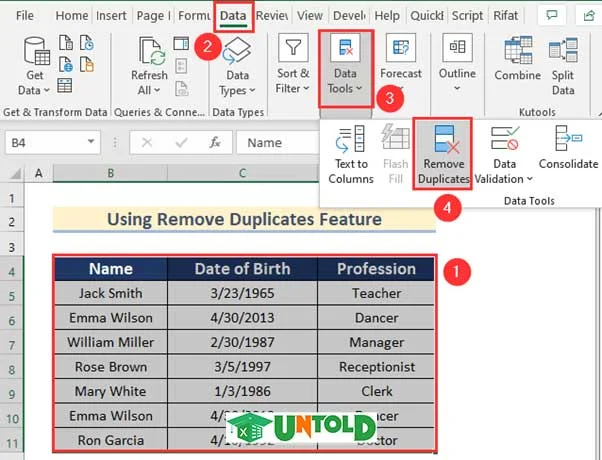The height and width of the screenshot is (460, 602).
Task: Select the Date of Birth header cell
Action: point(242,269)
